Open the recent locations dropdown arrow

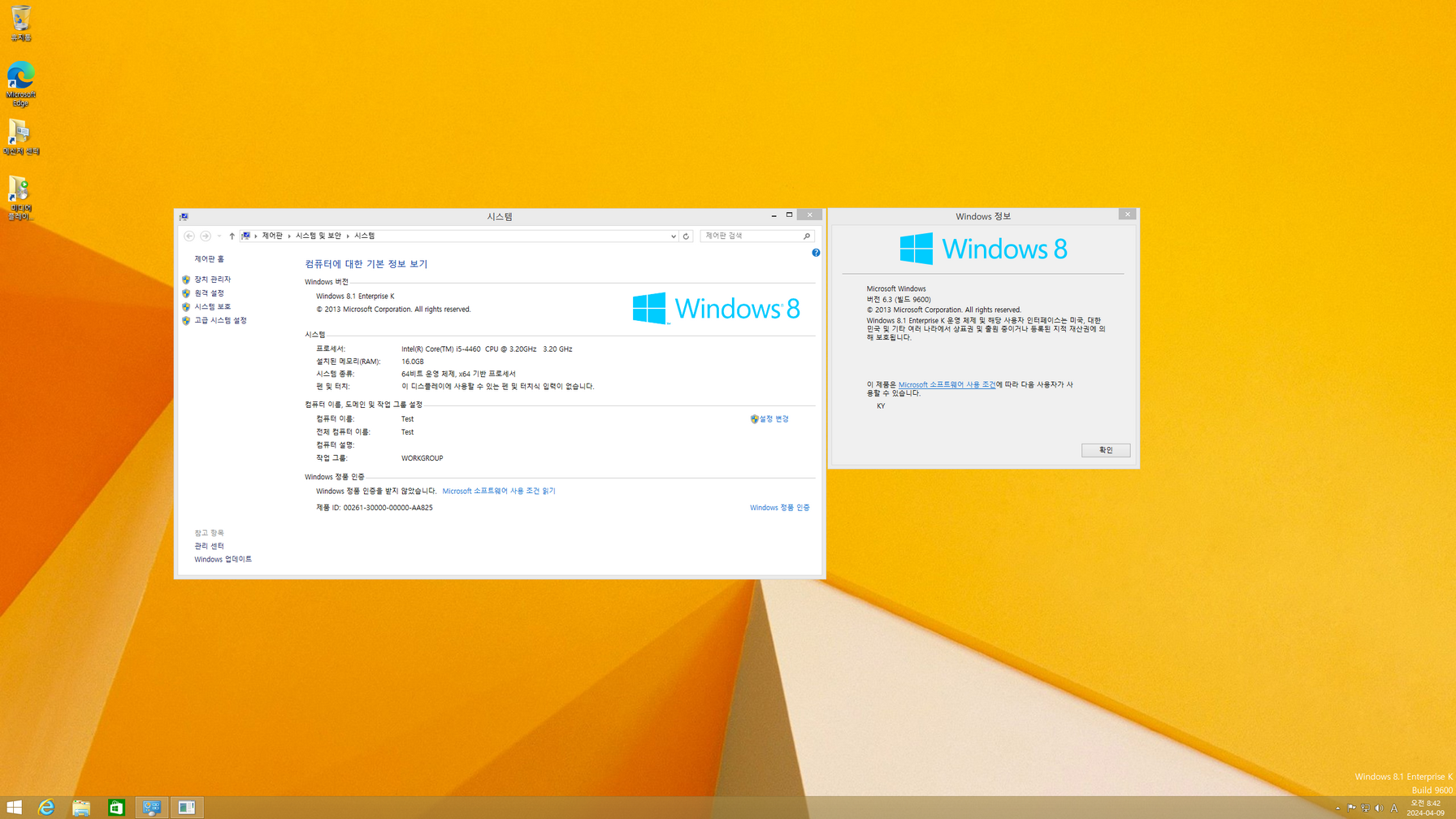(x=219, y=236)
